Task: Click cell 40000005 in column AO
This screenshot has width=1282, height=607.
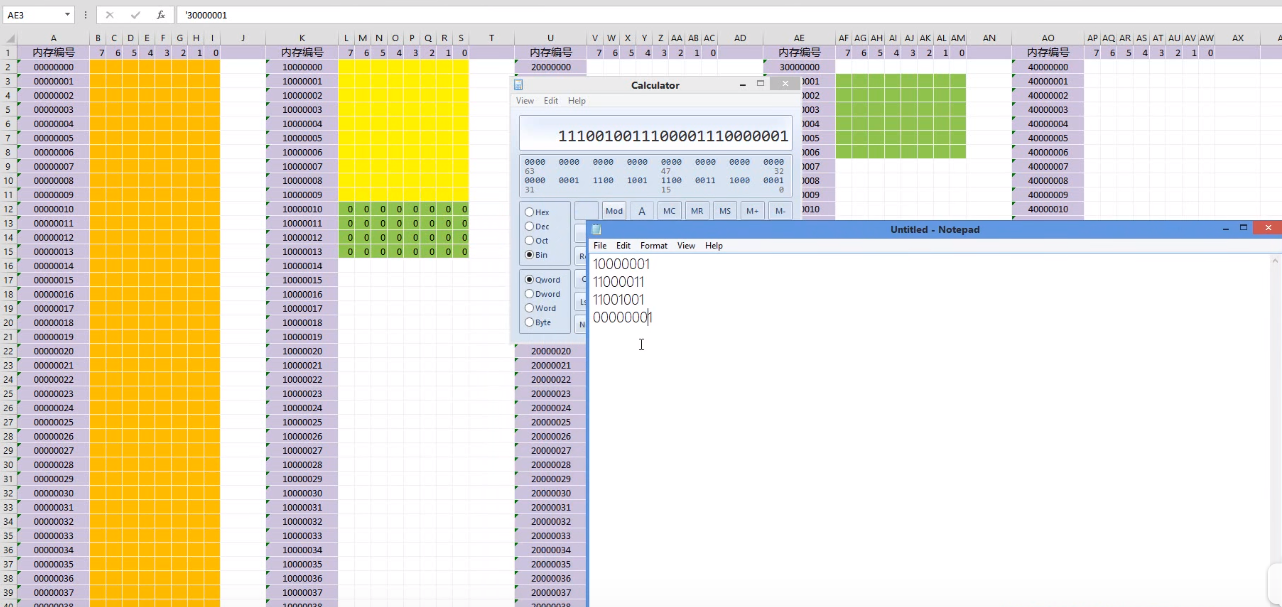Action: [x=1048, y=138]
